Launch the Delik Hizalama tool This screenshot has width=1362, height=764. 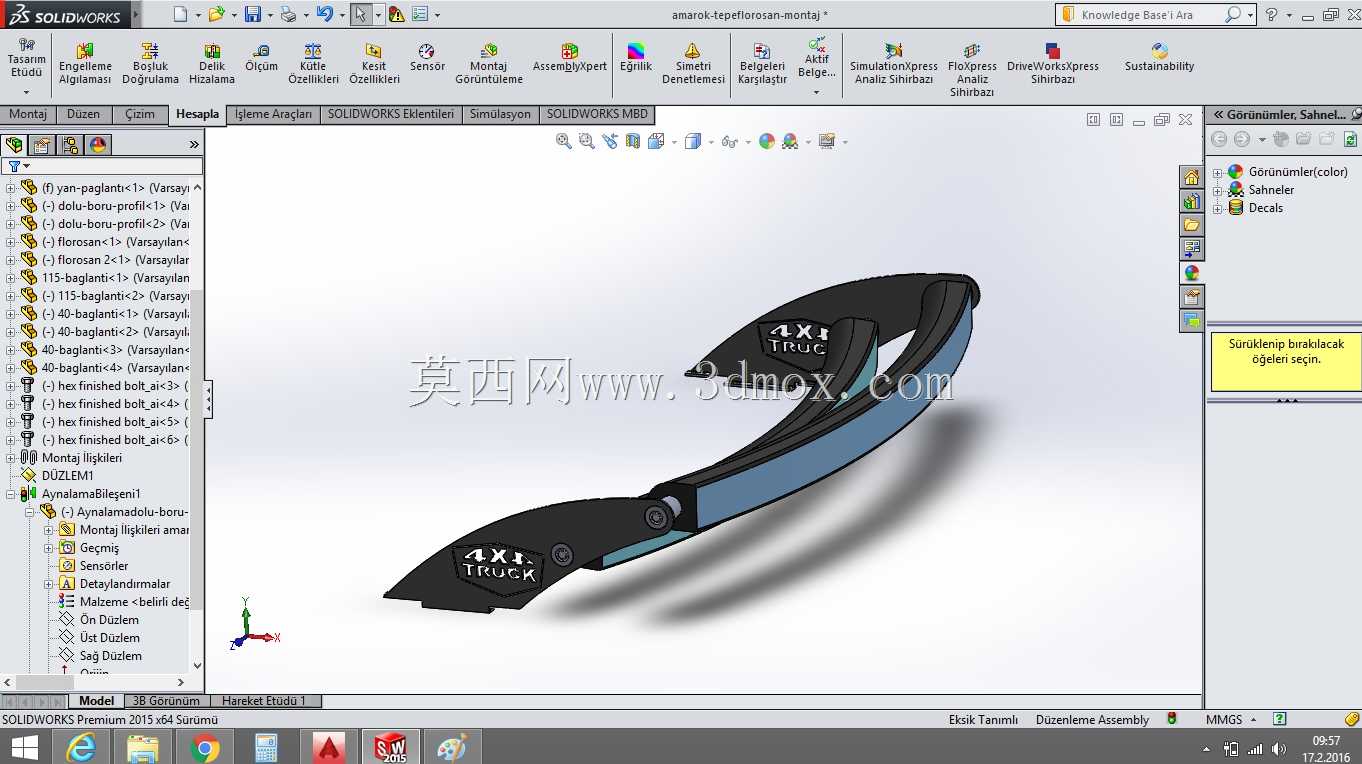tap(212, 64)
